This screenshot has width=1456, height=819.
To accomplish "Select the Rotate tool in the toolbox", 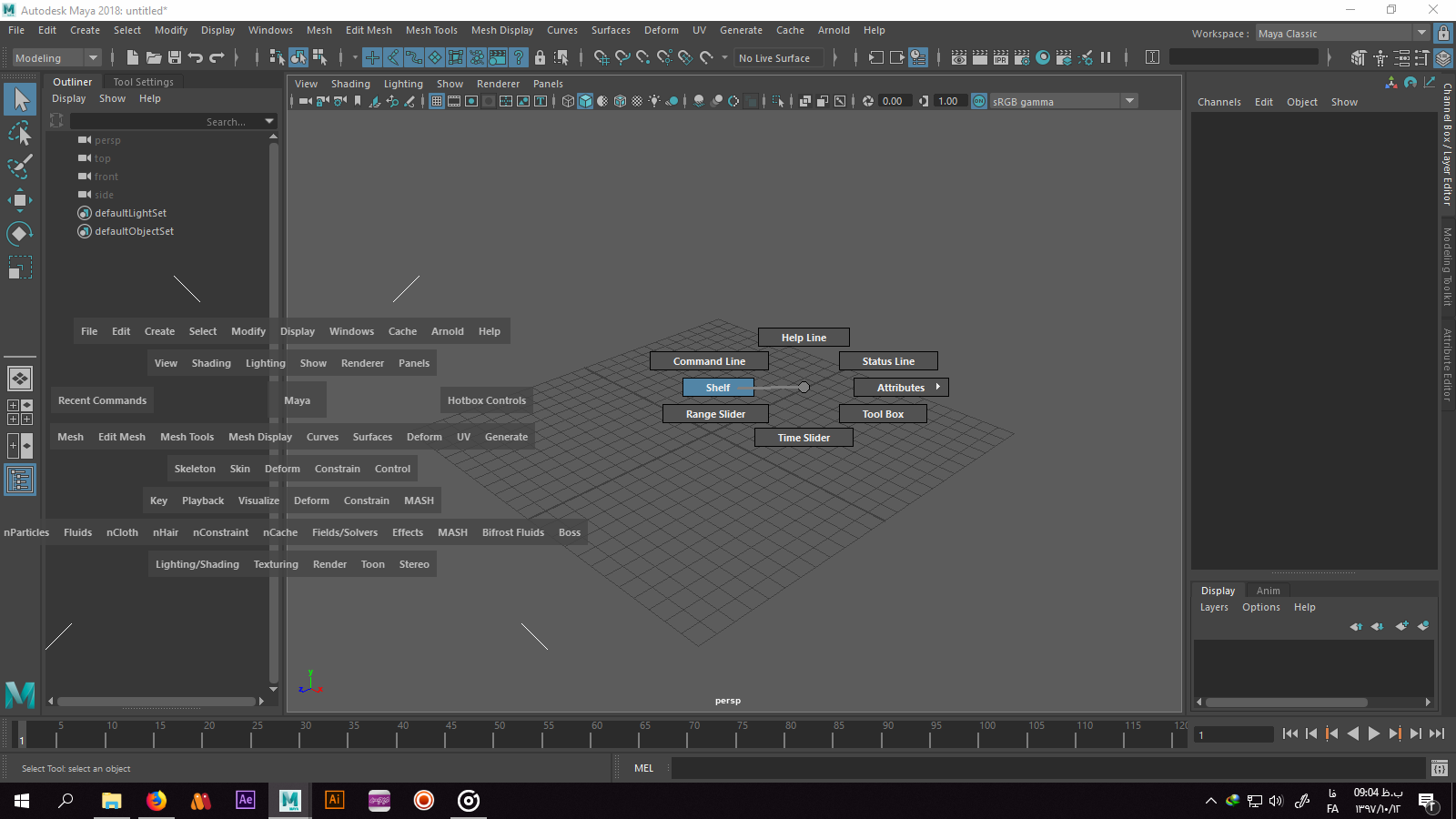I will coord(20,234).
